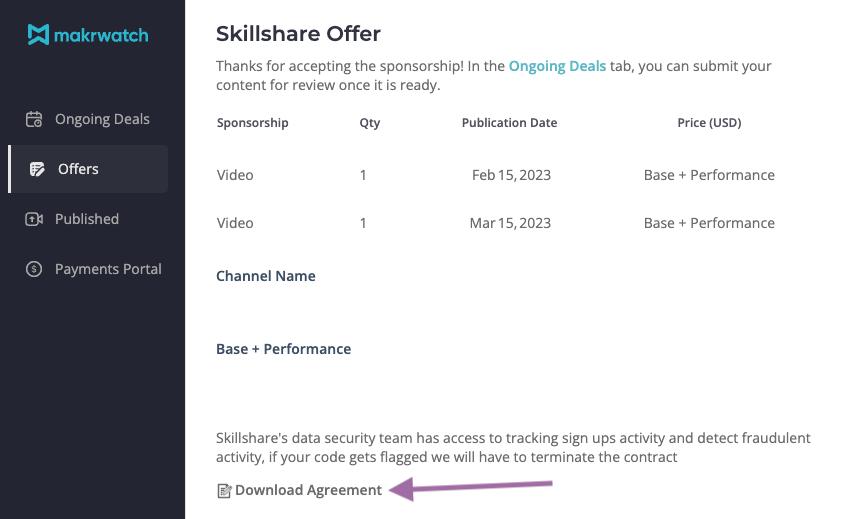Go to the Published sidebar tab
846x519 pixels.
87,219
